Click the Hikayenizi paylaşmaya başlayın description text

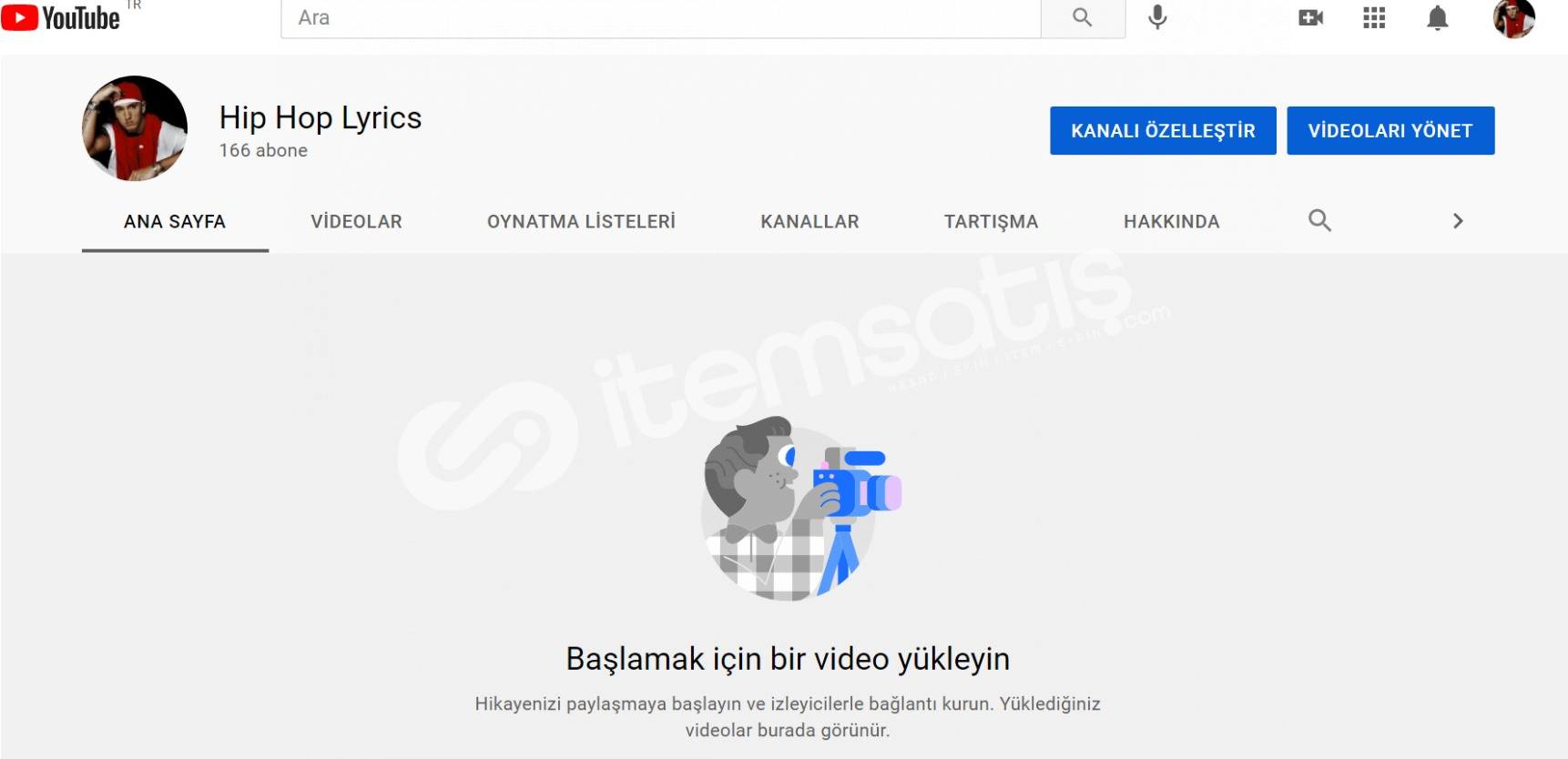788,716
